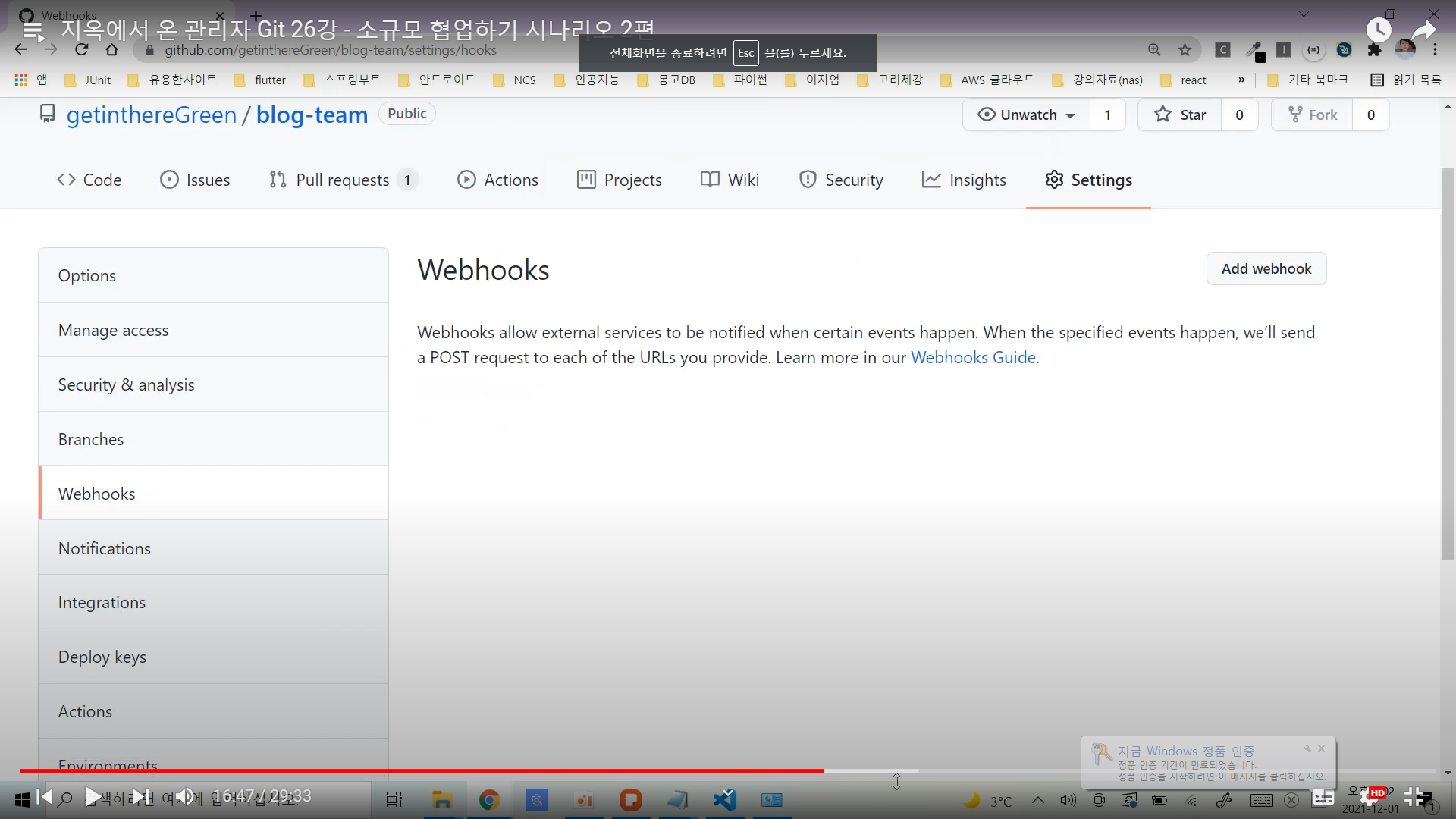This screenshot has height=819, width=1456.
Task: Open the blog-team repository link
Action: point(312,115)
